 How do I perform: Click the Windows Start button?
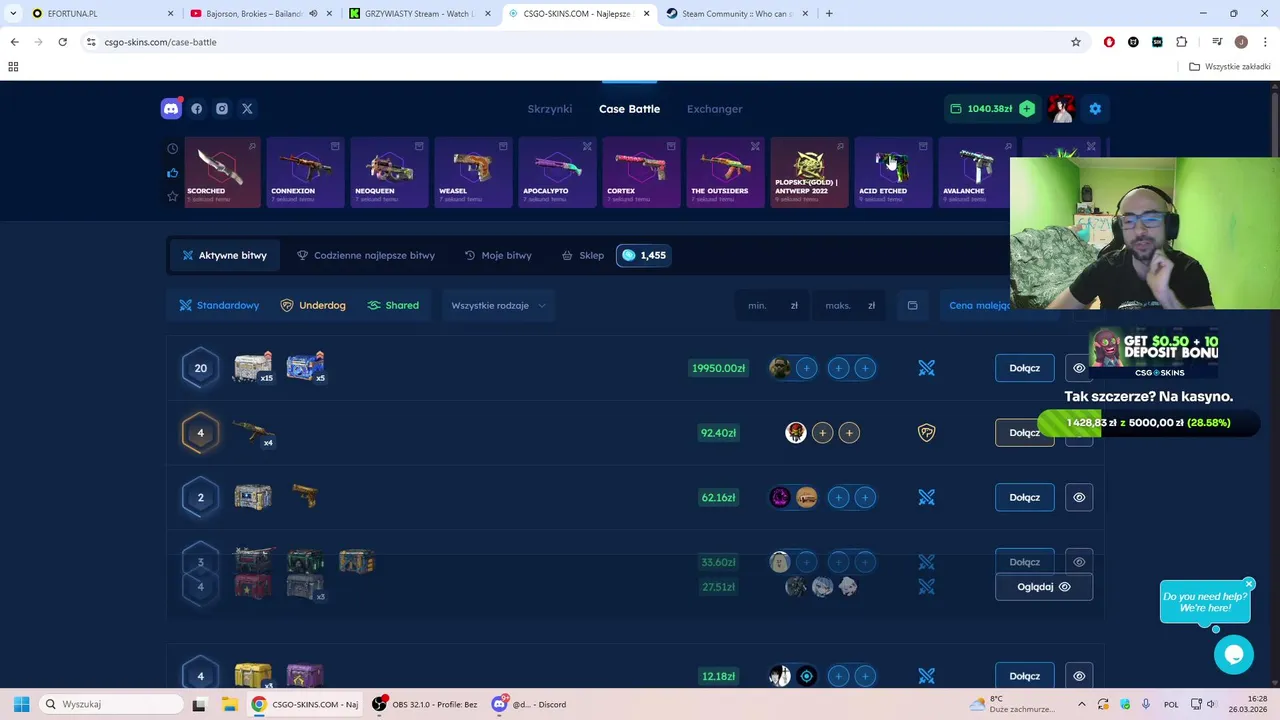(21, 704)
